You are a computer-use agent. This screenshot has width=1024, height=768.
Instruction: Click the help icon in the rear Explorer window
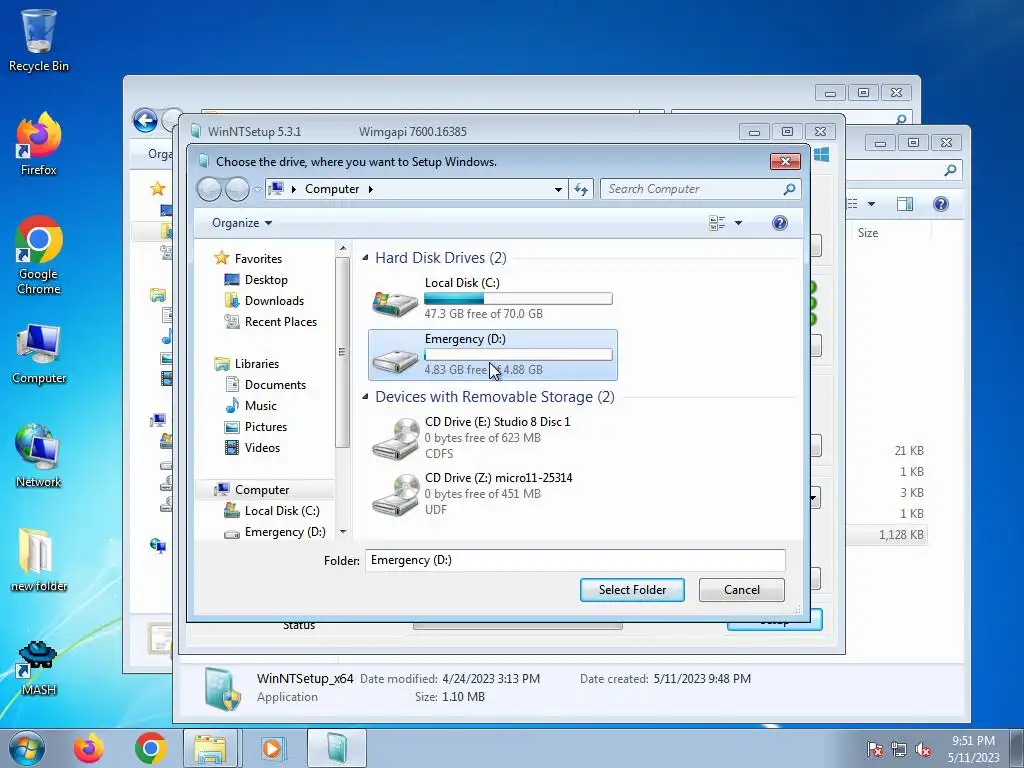click(x=940, y=204)
